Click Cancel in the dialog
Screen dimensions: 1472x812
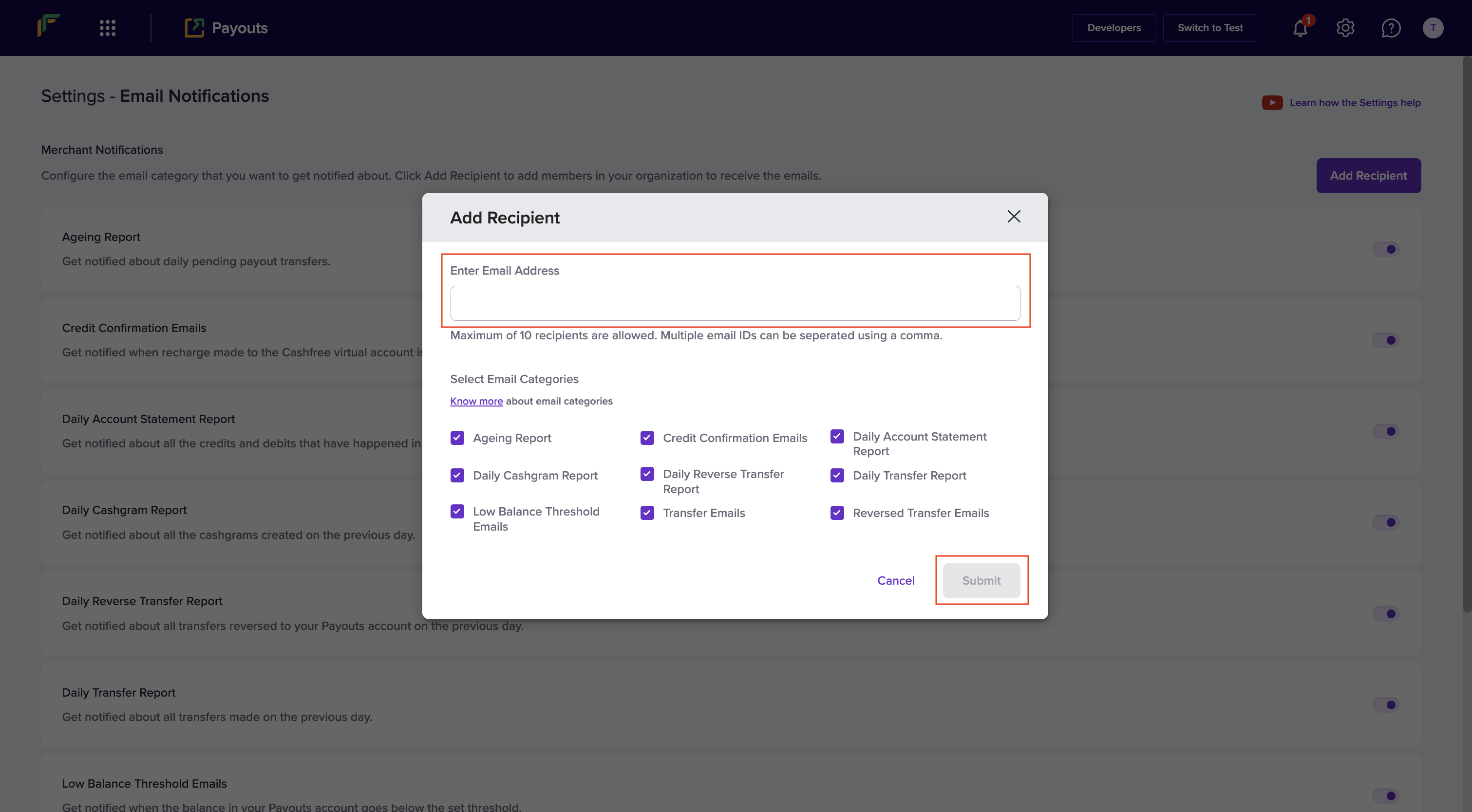click(895, 580)
